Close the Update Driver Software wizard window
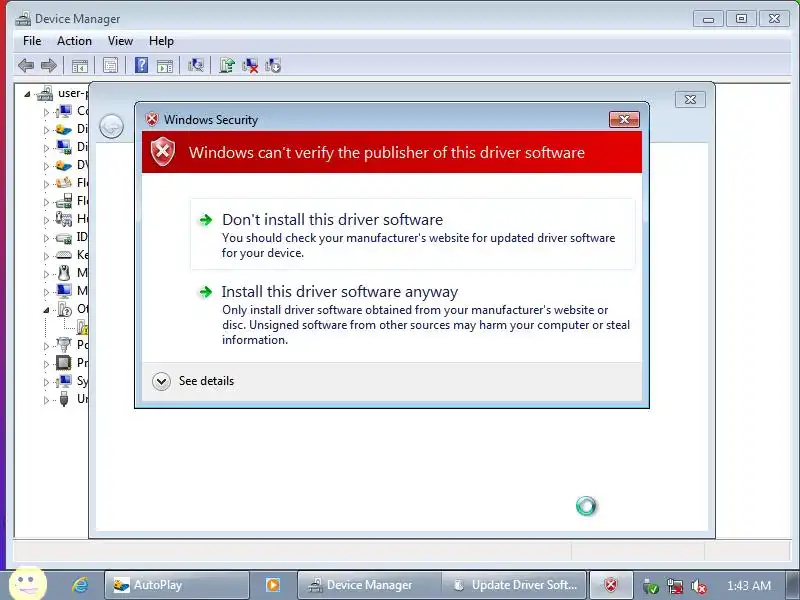This screenshot has width=800, height=600. tap(690, 99)
